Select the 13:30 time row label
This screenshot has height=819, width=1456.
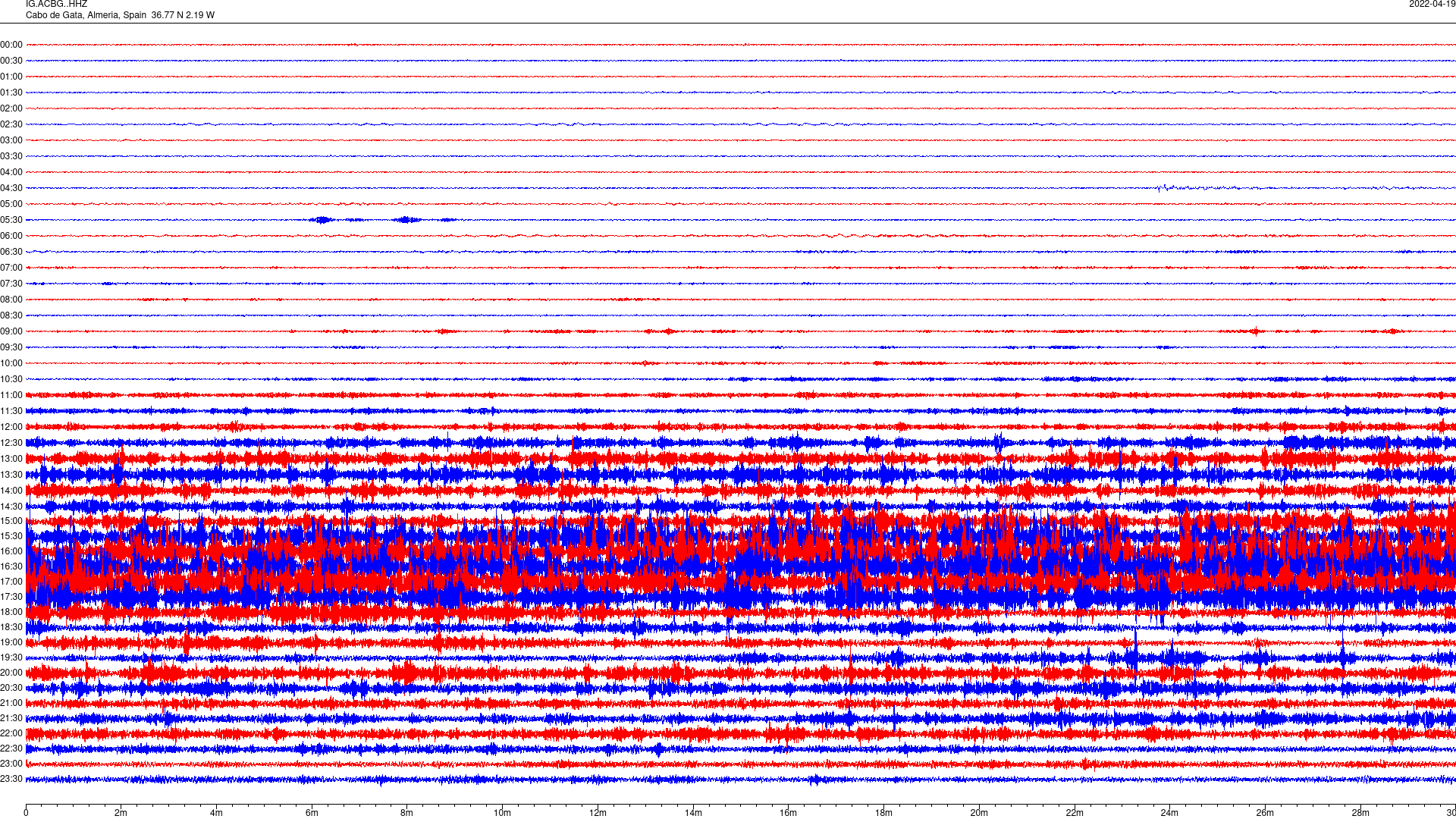point(11,475)
